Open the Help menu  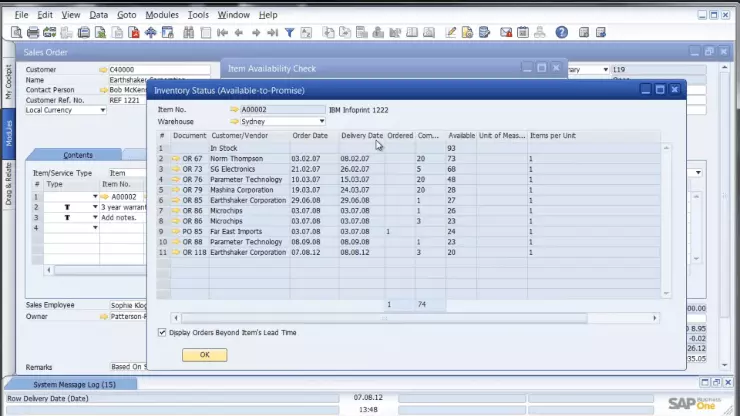coord(268,15)
